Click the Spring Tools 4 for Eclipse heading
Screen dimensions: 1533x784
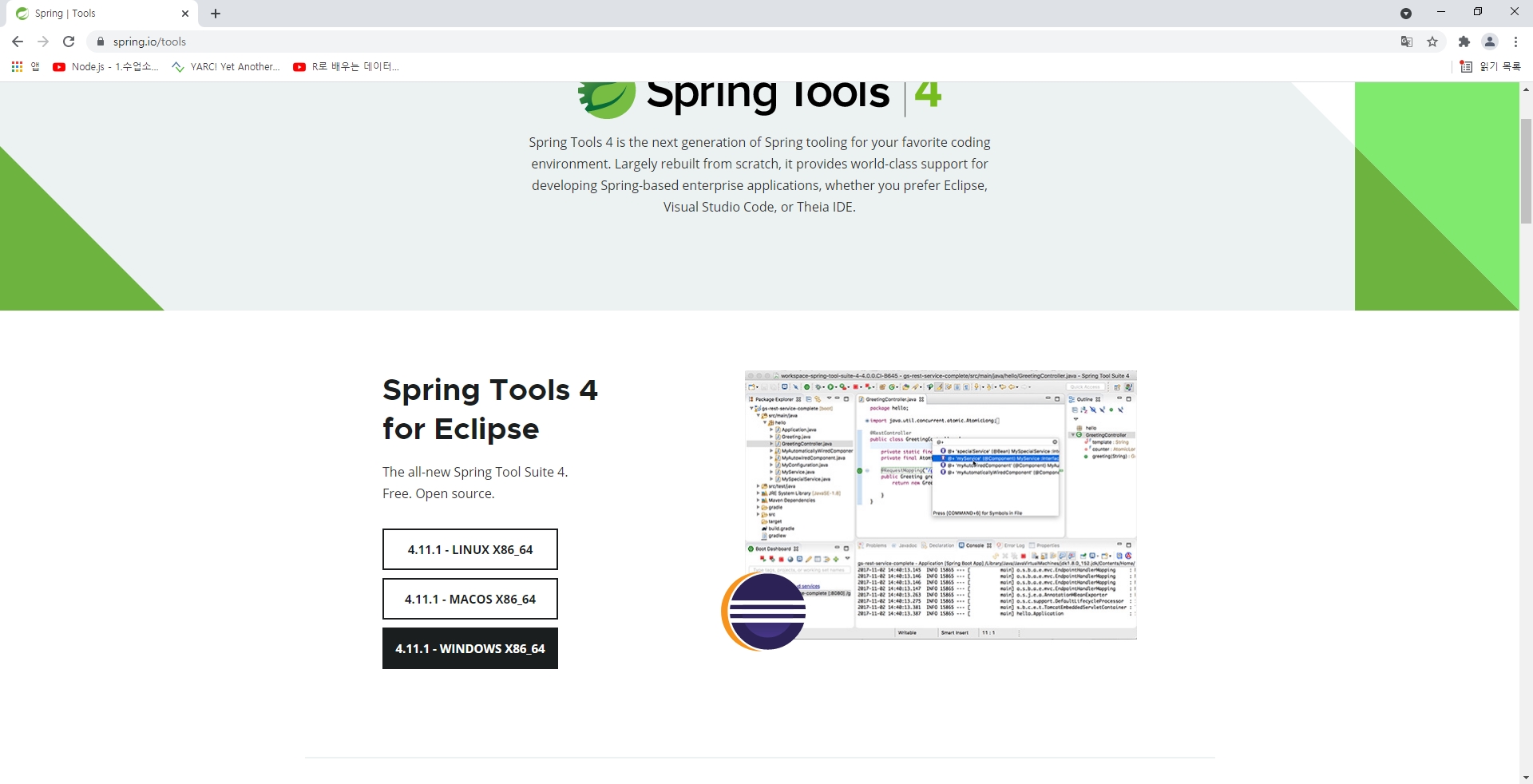(x=490, y=409)
